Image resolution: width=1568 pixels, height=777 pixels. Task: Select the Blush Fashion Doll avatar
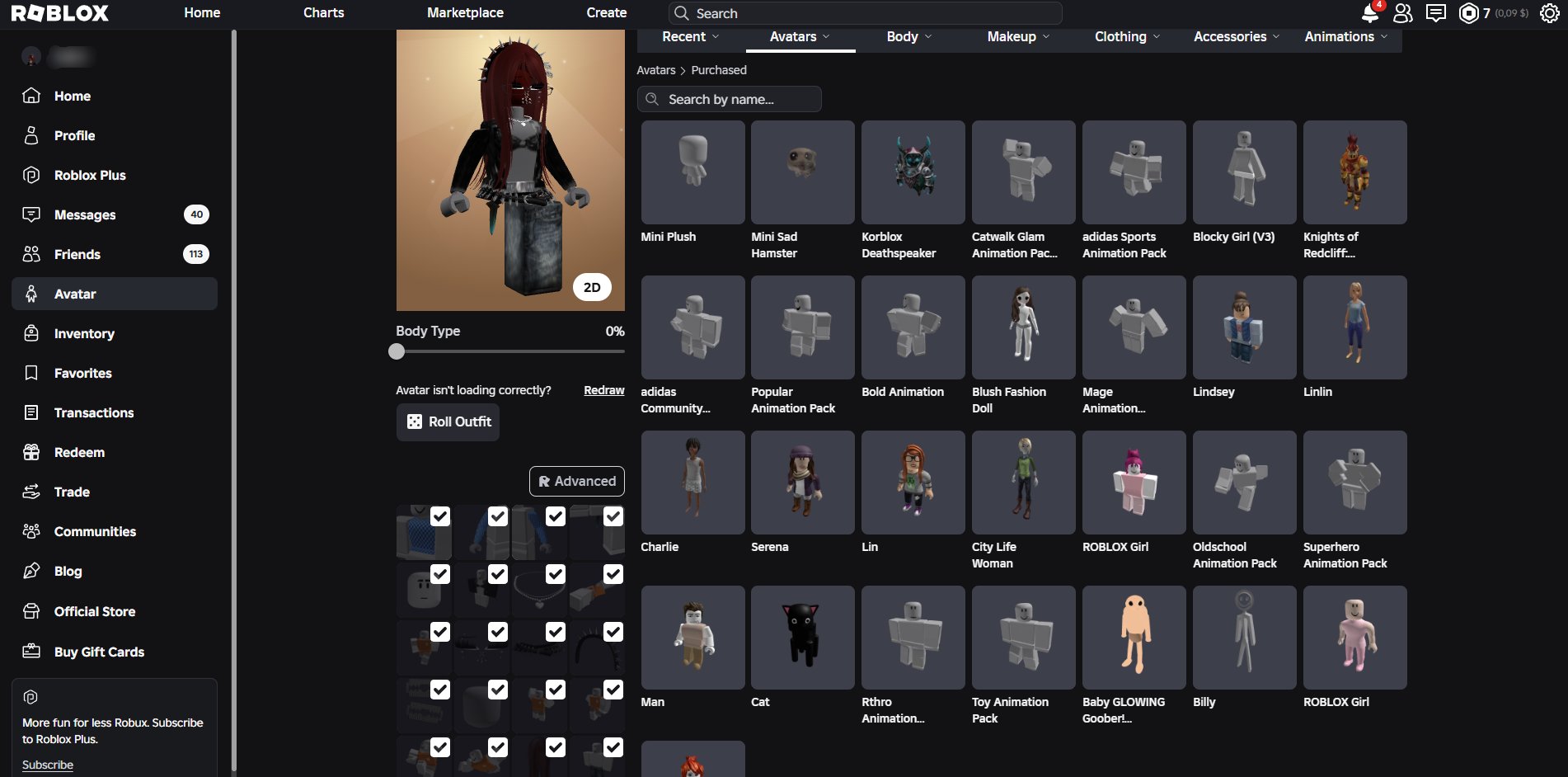(x=1024, y=327)
